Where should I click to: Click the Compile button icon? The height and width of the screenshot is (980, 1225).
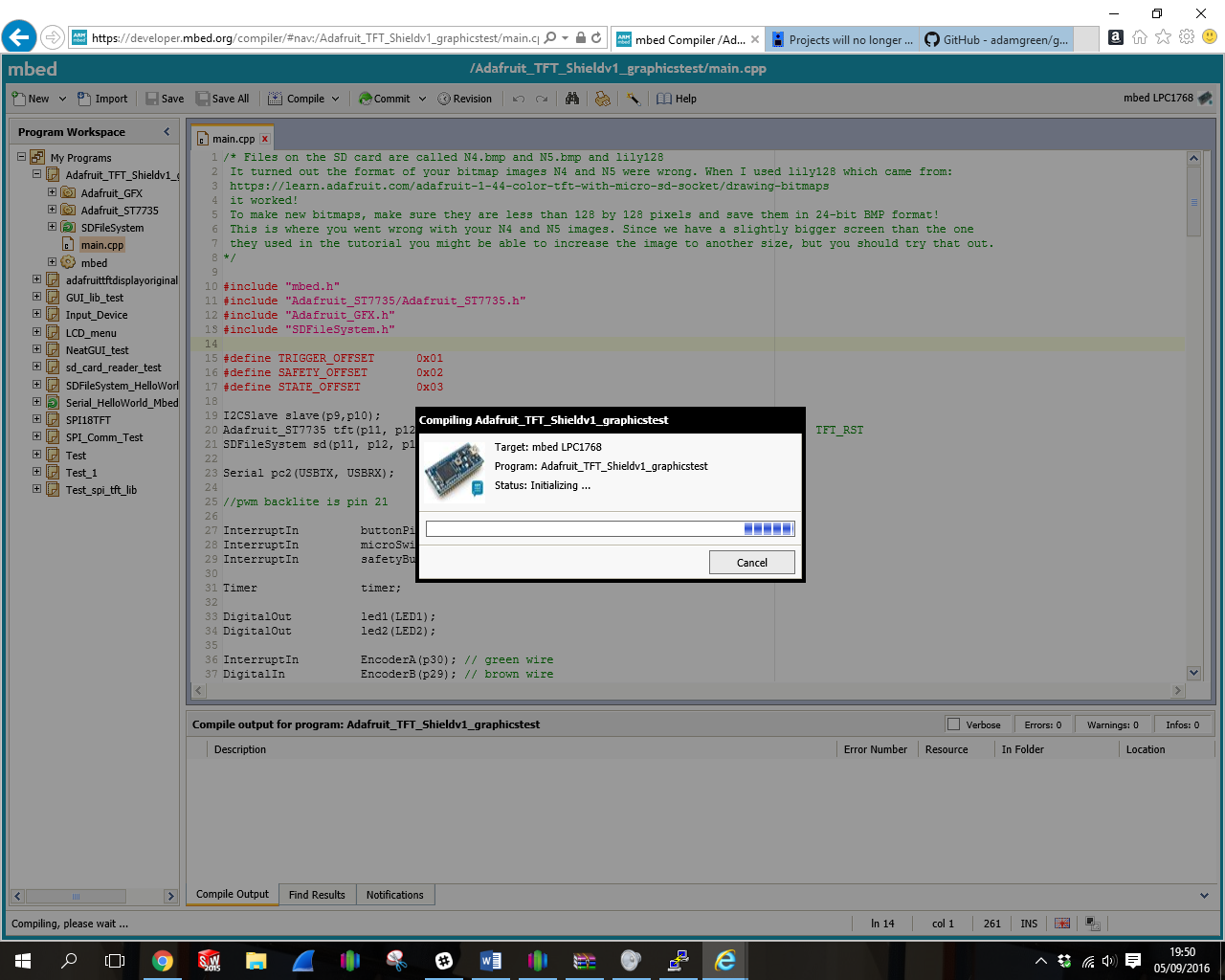point(277,99)
